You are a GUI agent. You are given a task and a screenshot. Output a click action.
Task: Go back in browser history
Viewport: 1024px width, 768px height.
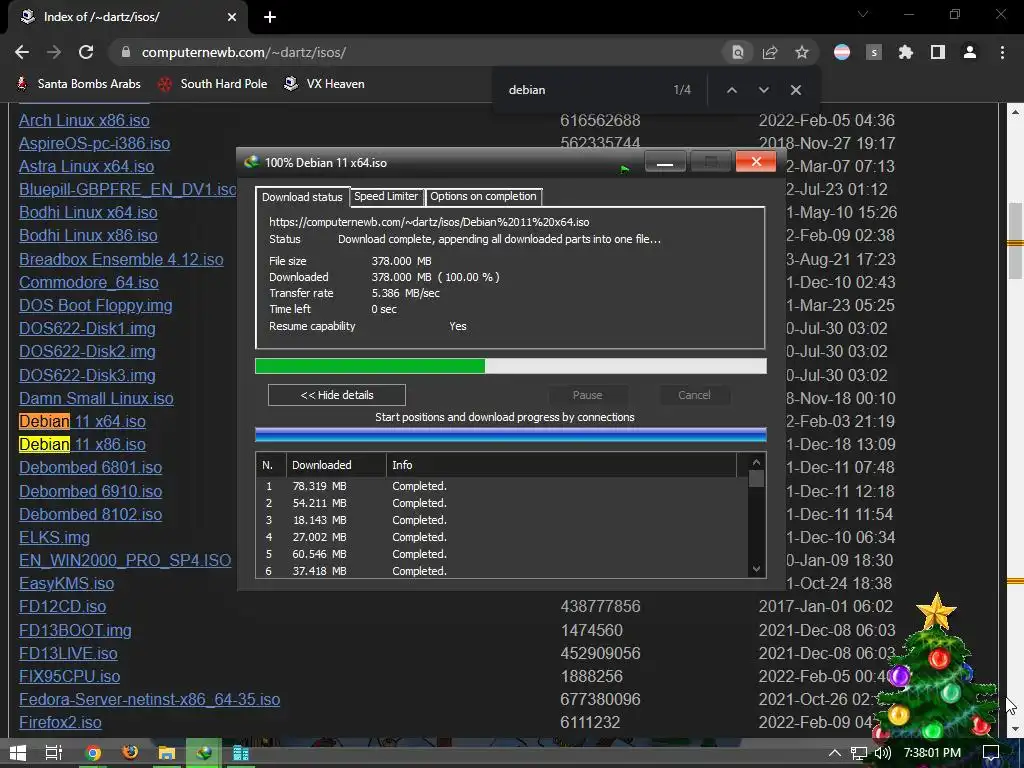click(22, 52)
